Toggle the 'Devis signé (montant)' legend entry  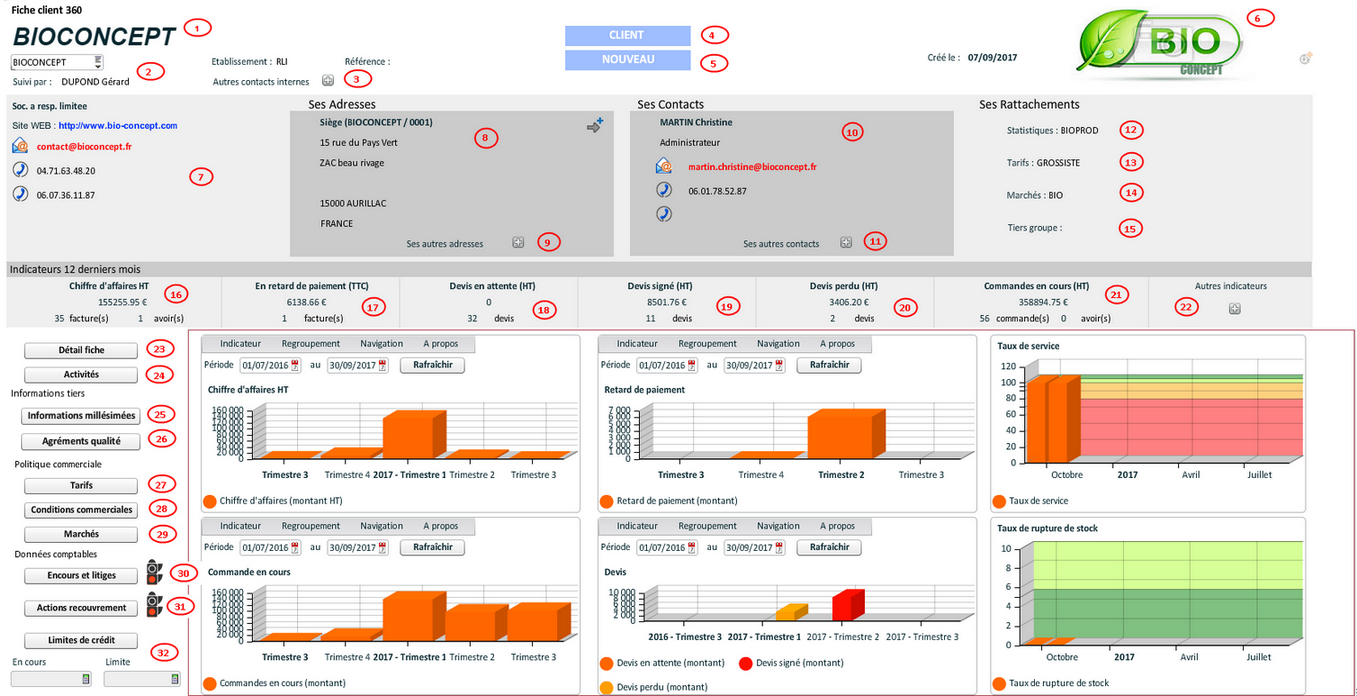[x=745, y=663]
